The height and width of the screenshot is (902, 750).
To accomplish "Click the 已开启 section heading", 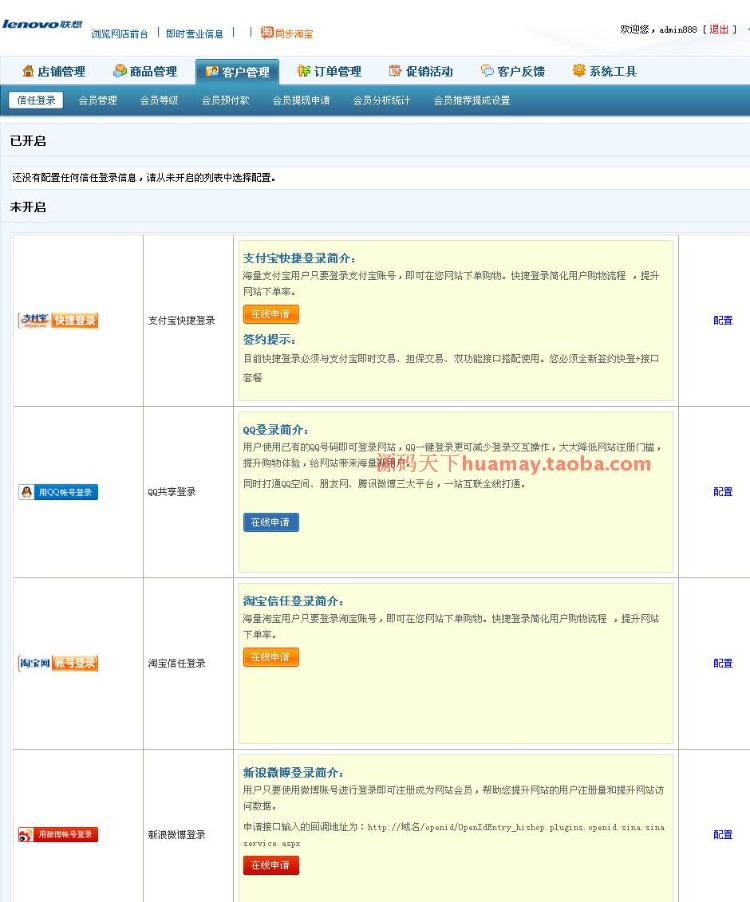I will point(28,141).
